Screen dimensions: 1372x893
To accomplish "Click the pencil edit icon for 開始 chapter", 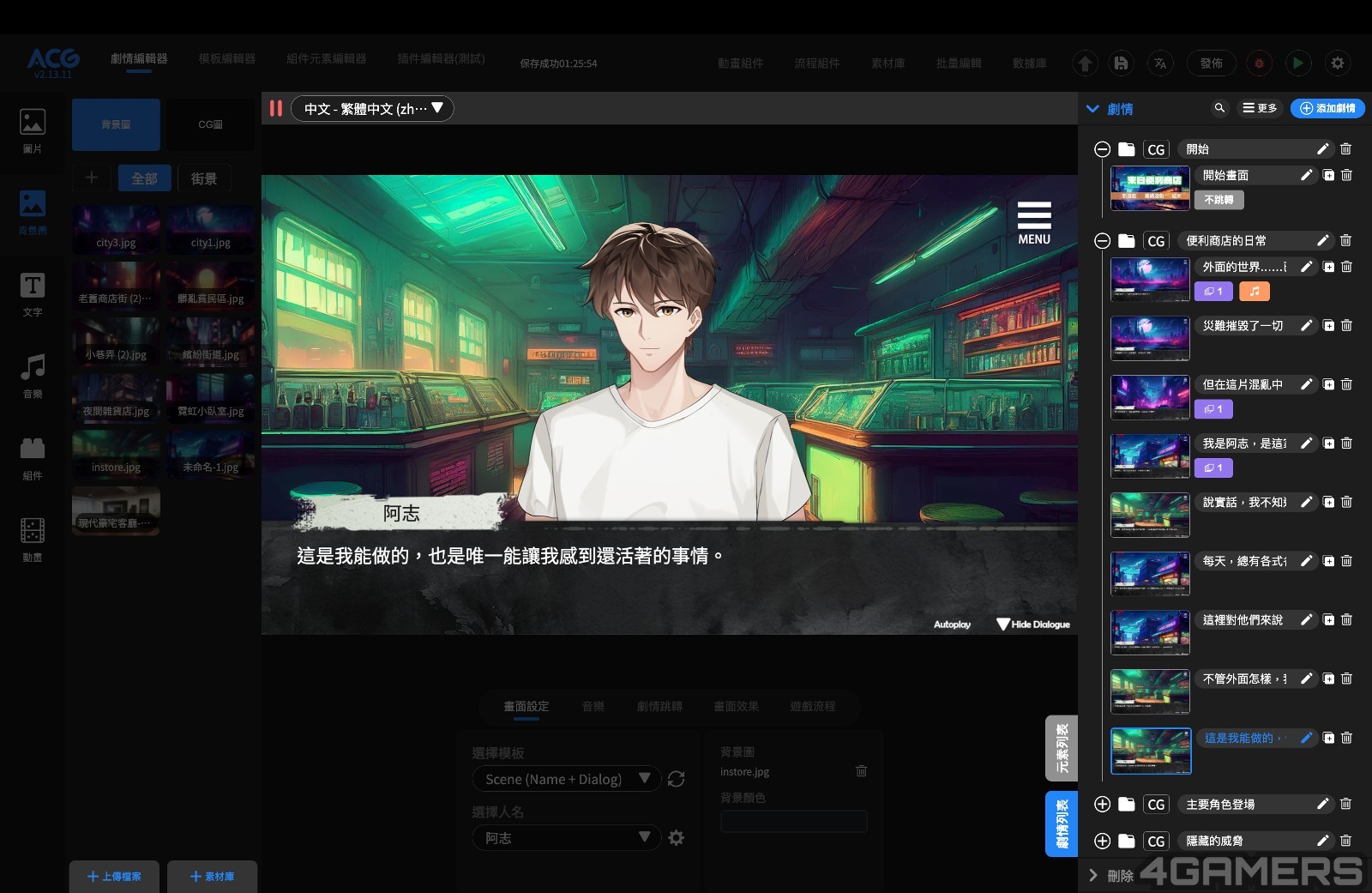I will [1323, 149].
